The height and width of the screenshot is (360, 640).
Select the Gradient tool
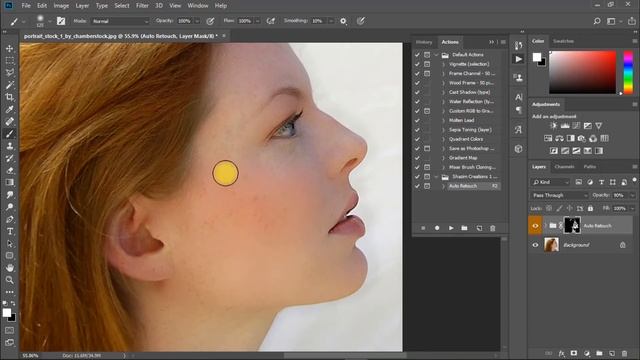(9, 182)
